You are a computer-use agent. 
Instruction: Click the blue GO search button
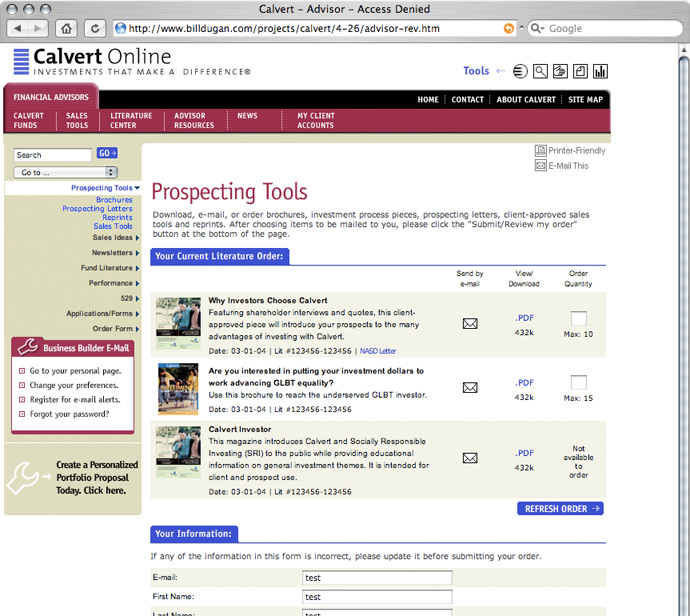107,153
